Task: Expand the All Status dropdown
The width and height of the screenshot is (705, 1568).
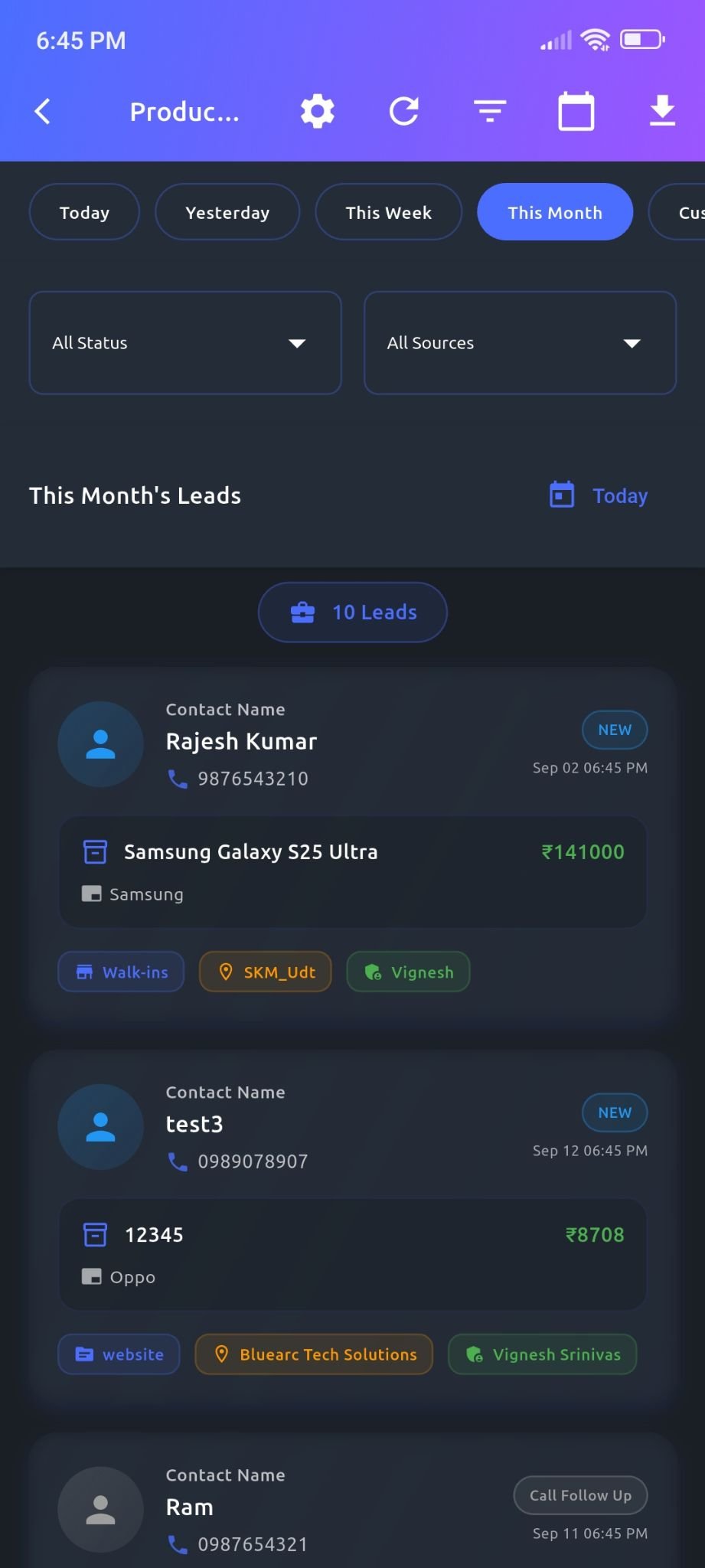Action: (x=185, y=343)
